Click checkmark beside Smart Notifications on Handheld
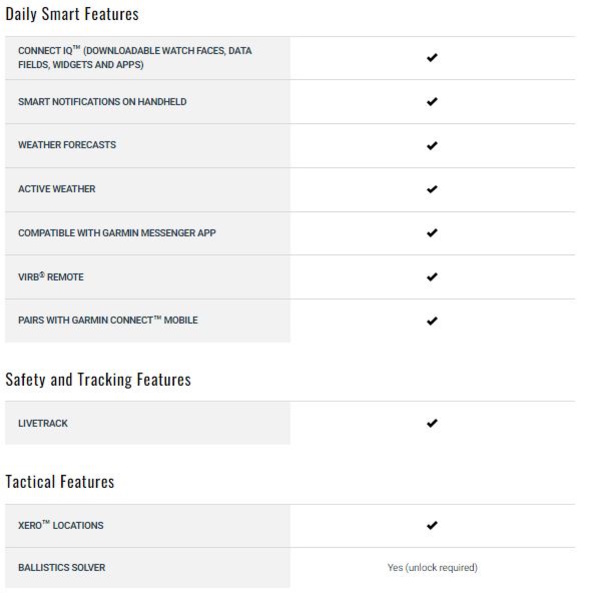 click(x=432, y=102)
